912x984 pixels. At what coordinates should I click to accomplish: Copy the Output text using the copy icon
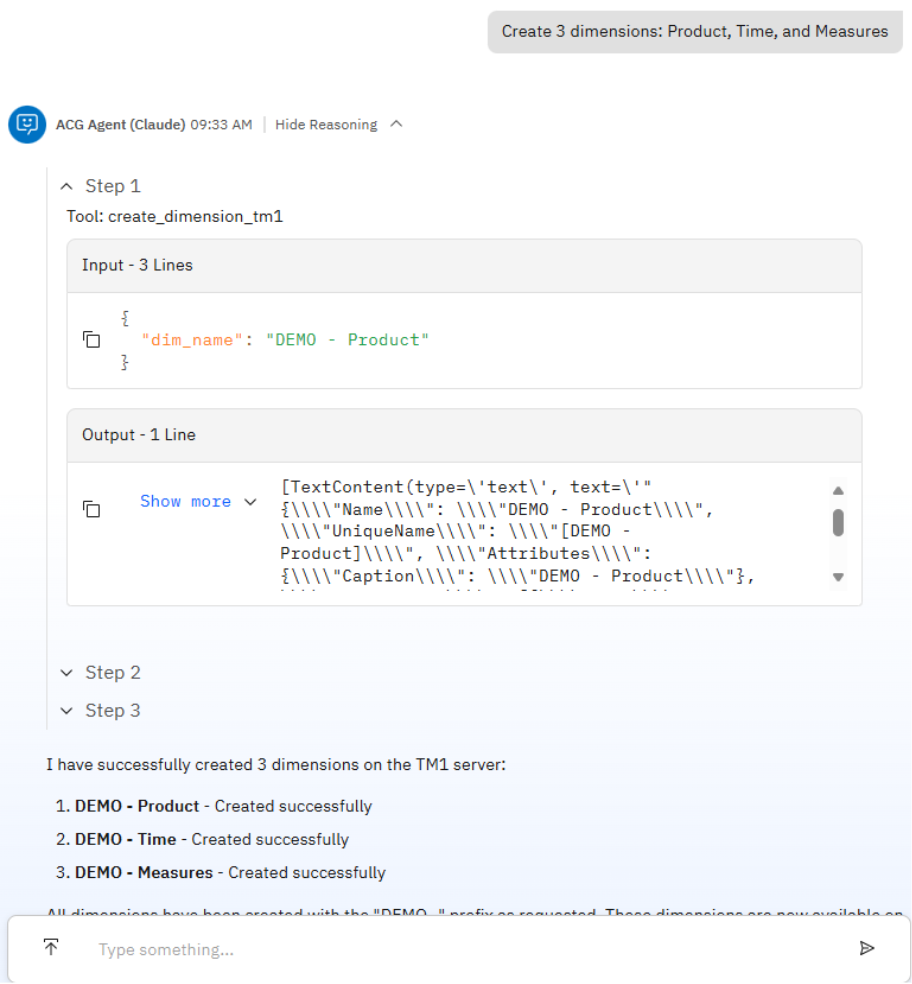[91, 509]
